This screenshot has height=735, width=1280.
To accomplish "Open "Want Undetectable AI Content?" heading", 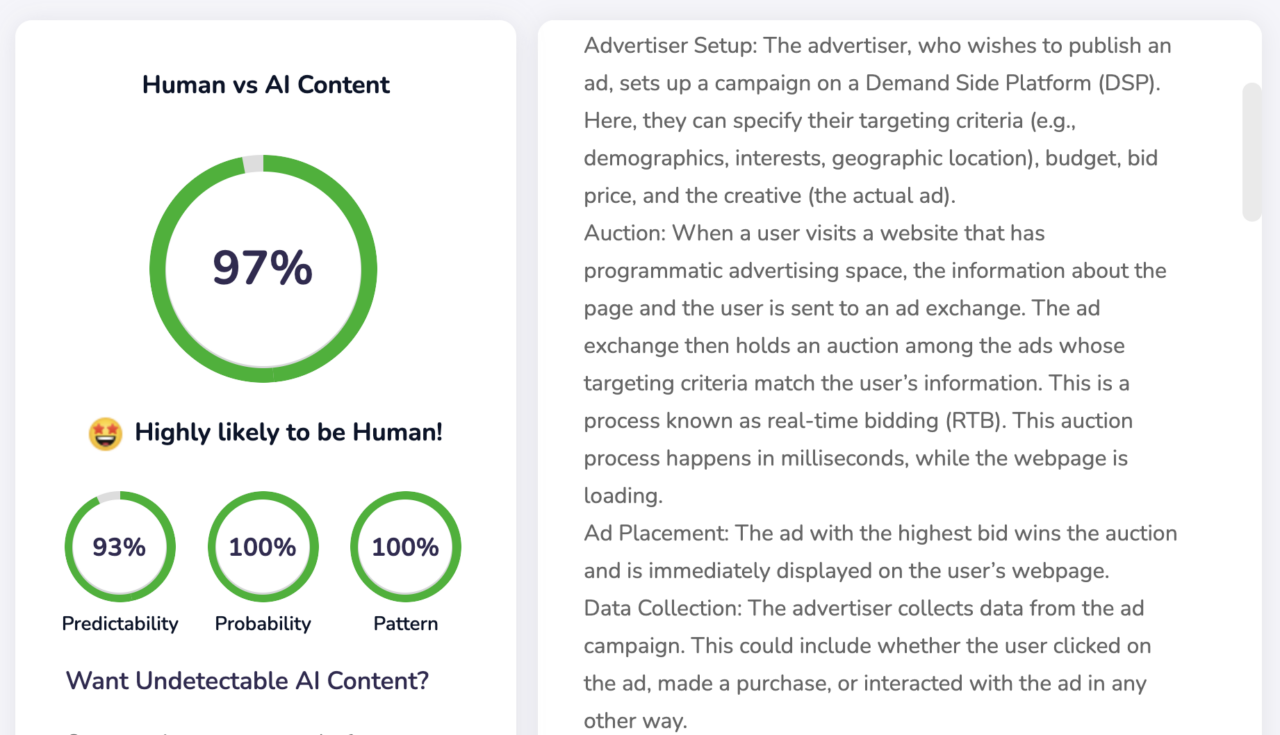I will tap(247, 681).
